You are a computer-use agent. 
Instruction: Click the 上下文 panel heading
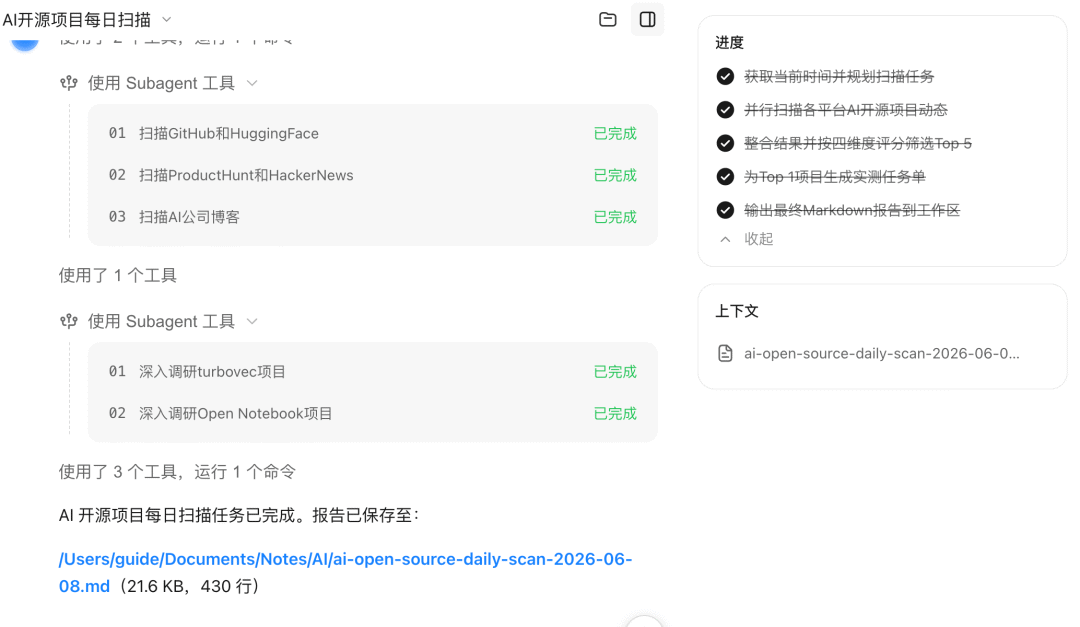(x=737, y=311)
